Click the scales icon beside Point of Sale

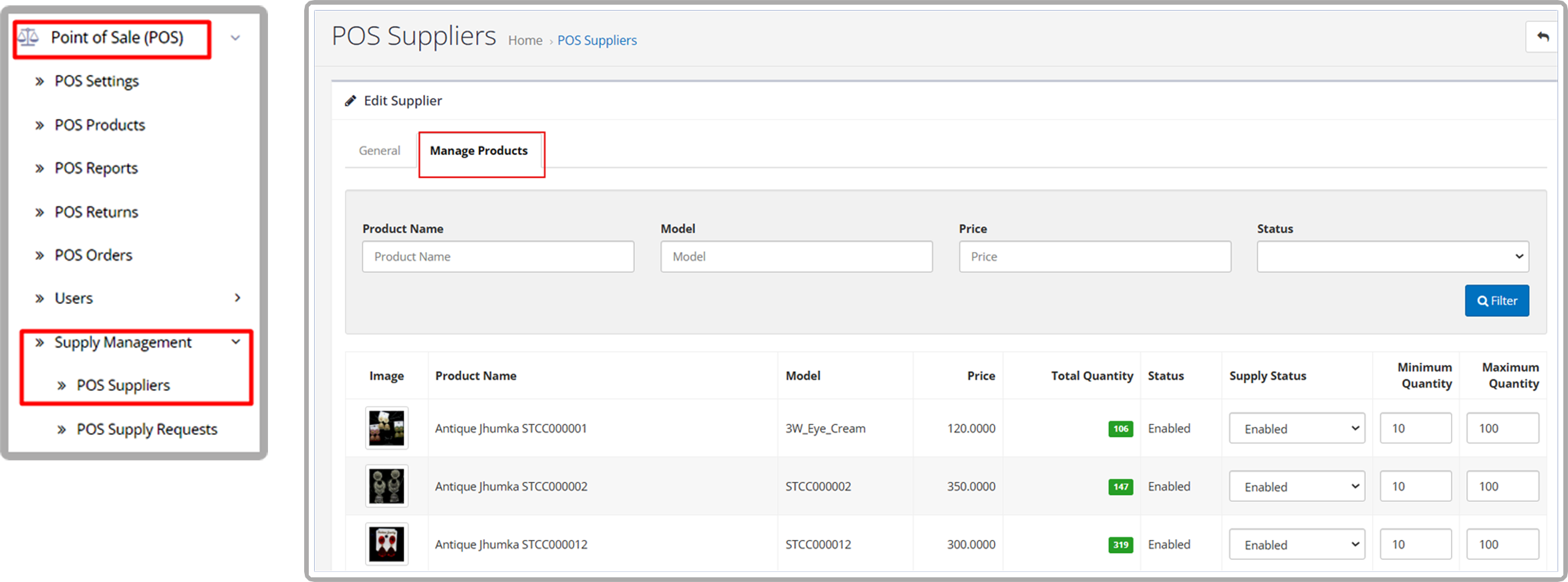[x=28, y=37]
